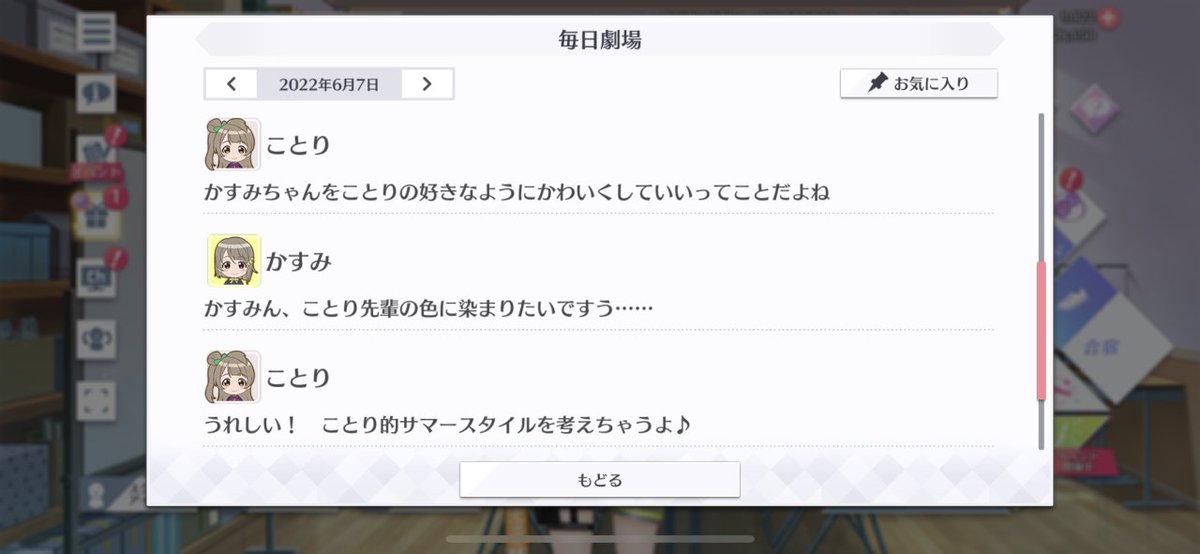
Task: Open the trophy goals icon
Action: click(x=97, y=337)
